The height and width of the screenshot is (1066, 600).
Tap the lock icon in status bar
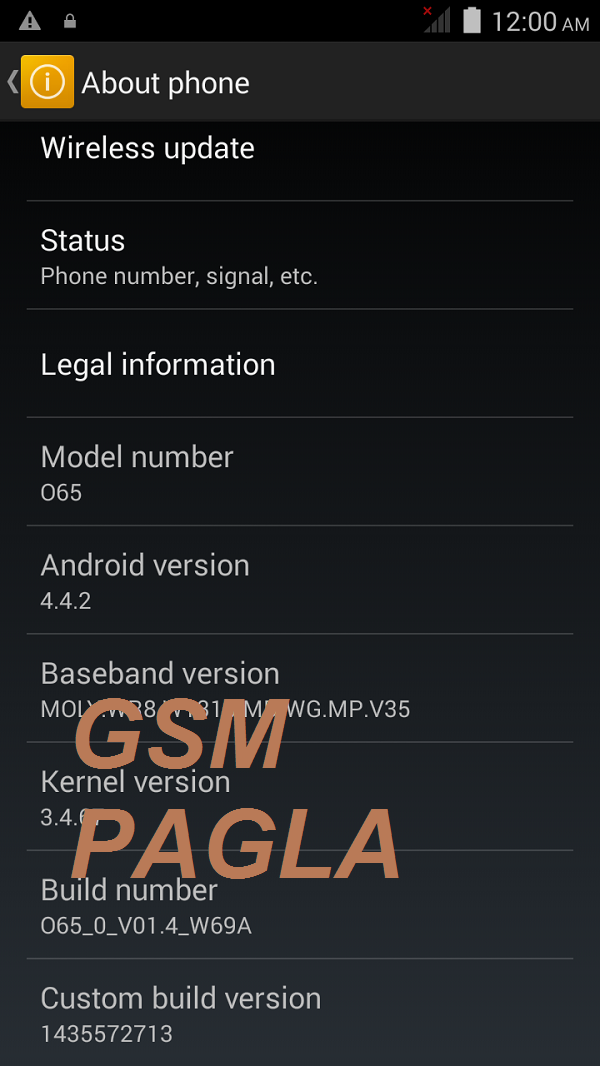pos(69,21)
